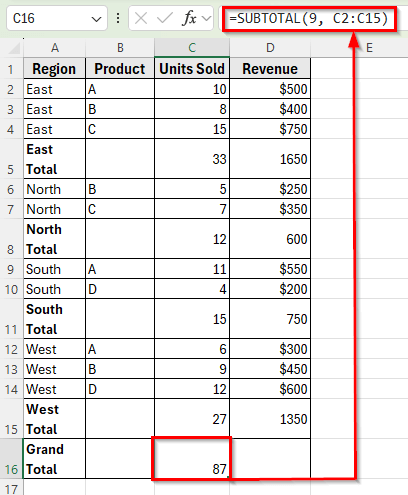Click region North in row 6
The height and width of the screenshot is (495, 408).
pyautogui.click(x=55, y=189)
